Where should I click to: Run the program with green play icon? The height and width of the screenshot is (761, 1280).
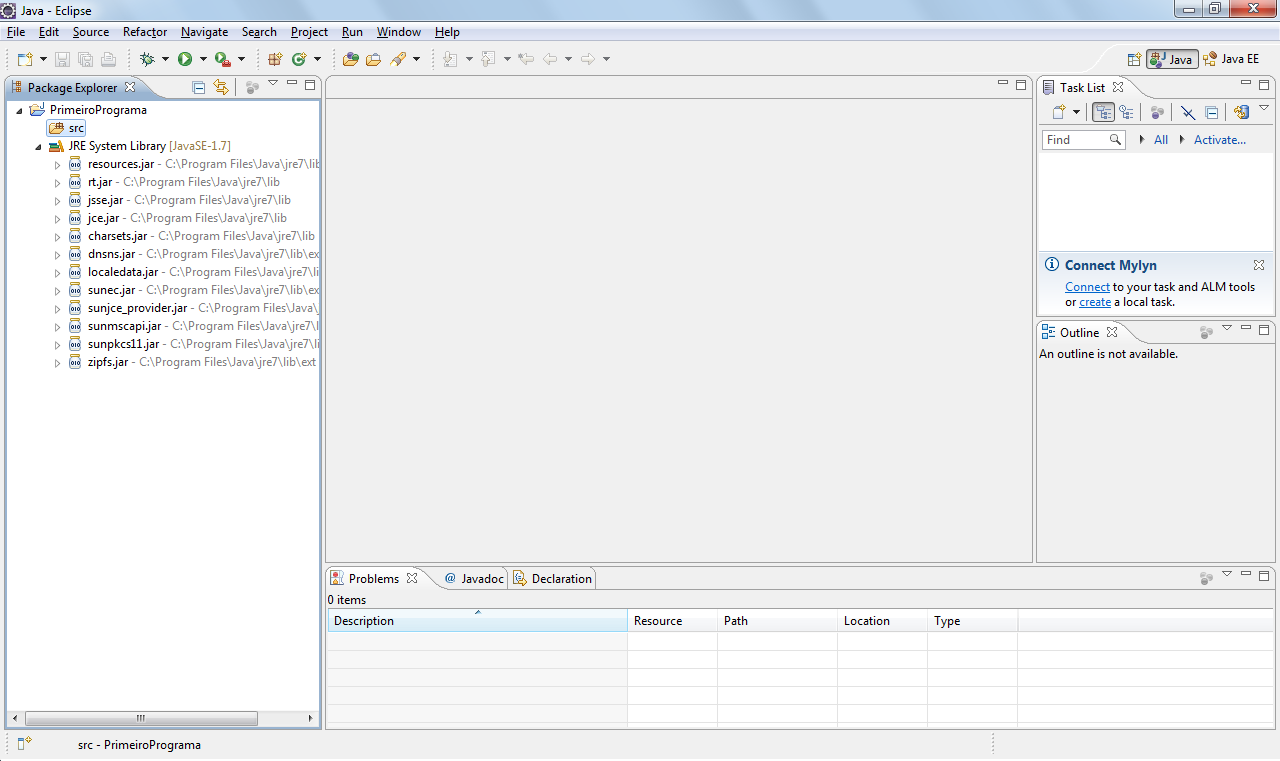pyautogui.click(x=185, y=60)
